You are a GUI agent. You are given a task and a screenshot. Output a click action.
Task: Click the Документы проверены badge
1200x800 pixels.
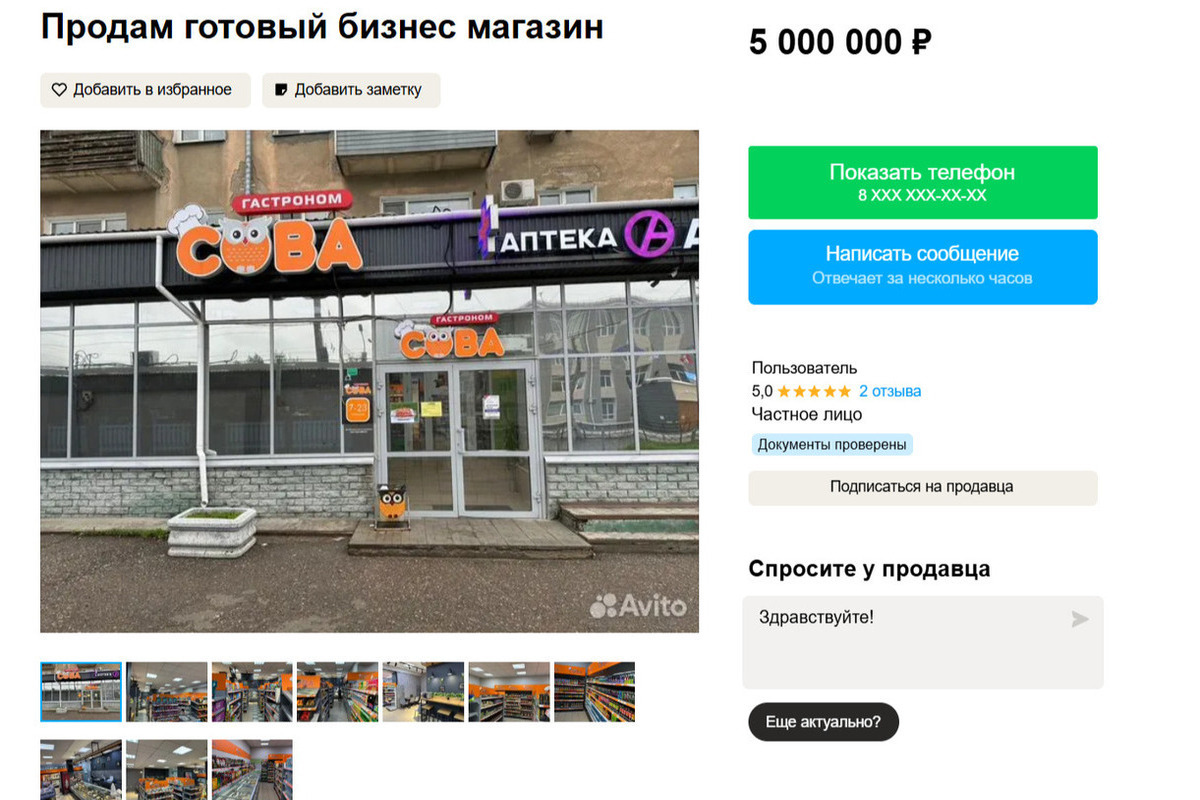click(x=832, y=445)
